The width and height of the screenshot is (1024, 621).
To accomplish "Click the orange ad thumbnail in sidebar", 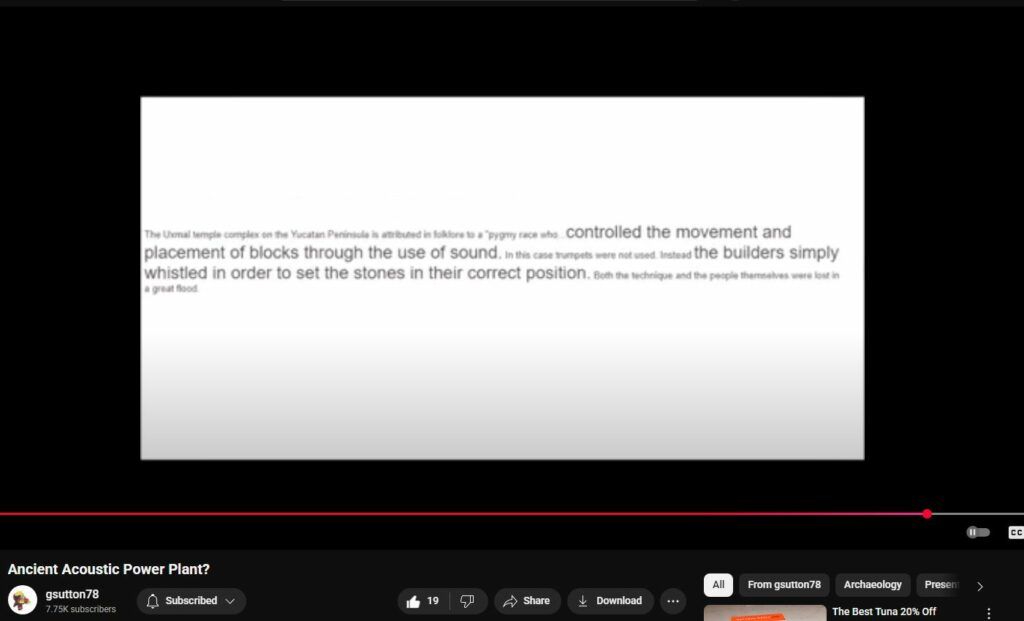I will click(765, 613).
